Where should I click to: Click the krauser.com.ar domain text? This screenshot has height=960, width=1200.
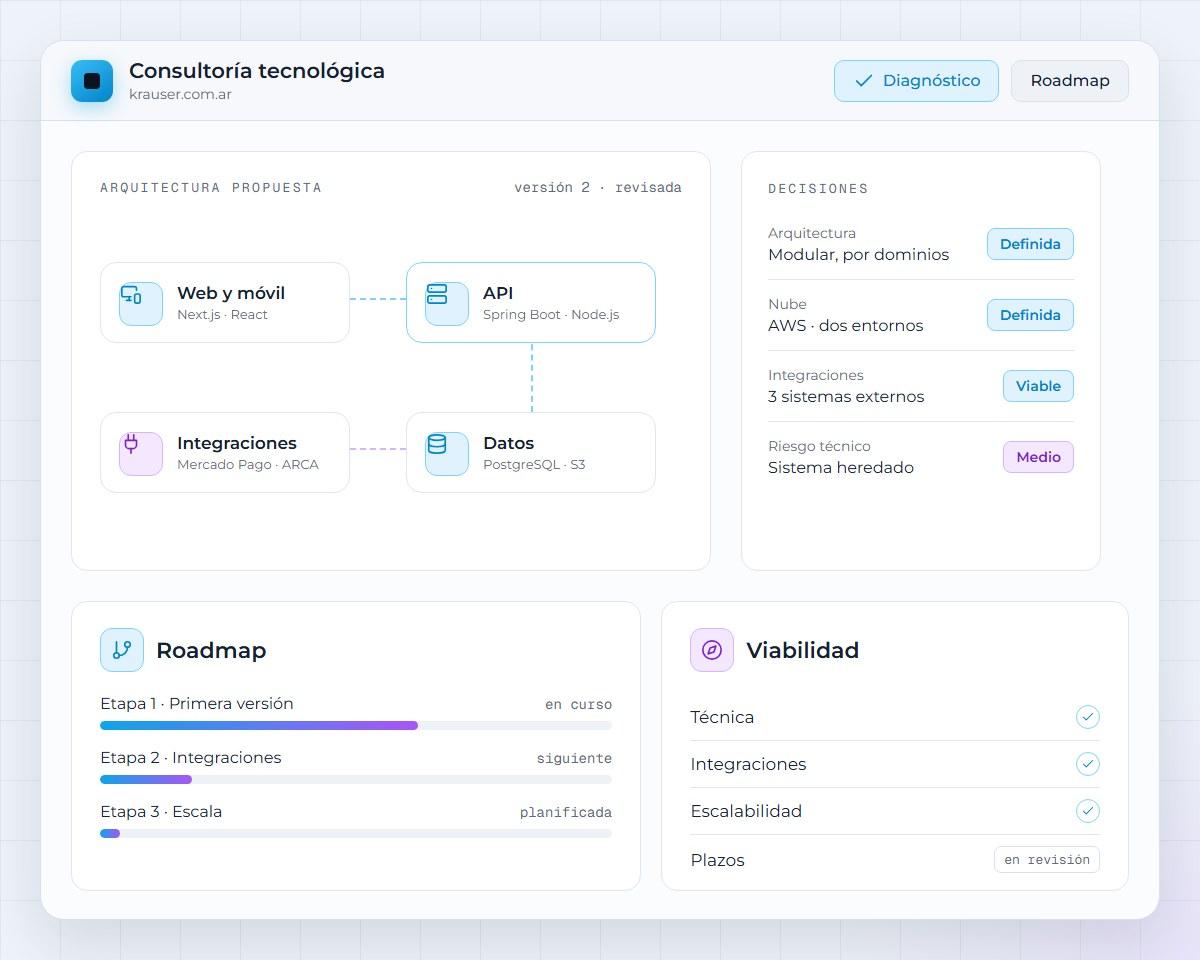[x=181, y=95]
